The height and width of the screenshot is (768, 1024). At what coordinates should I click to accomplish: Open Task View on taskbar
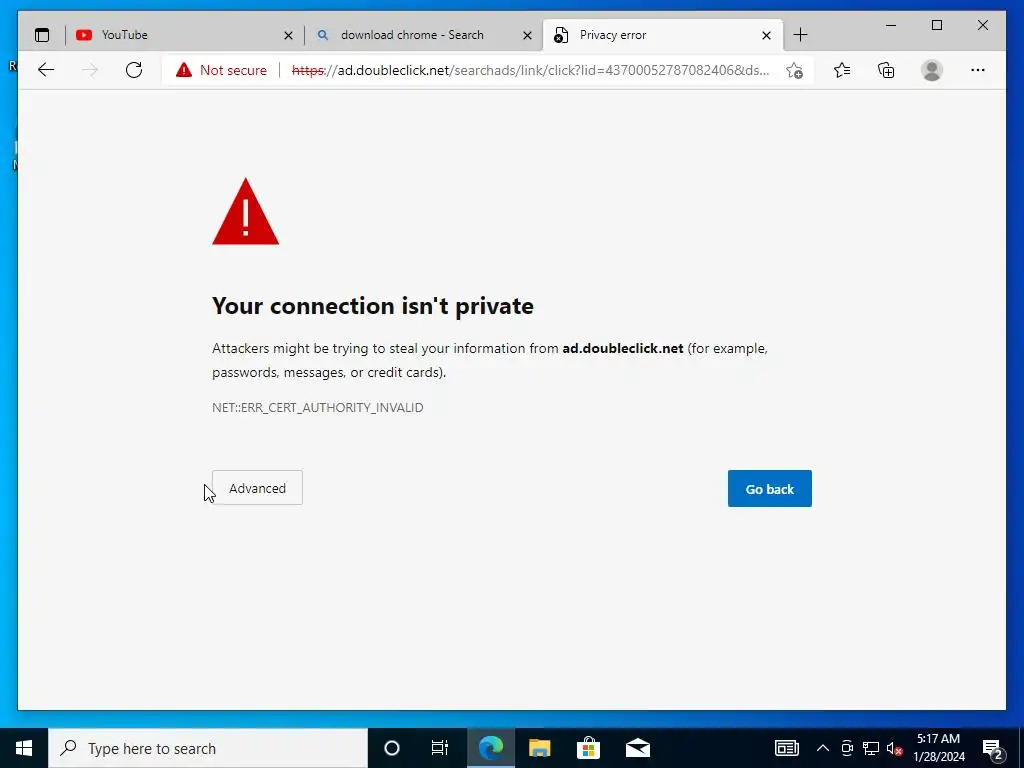[440, 748]
